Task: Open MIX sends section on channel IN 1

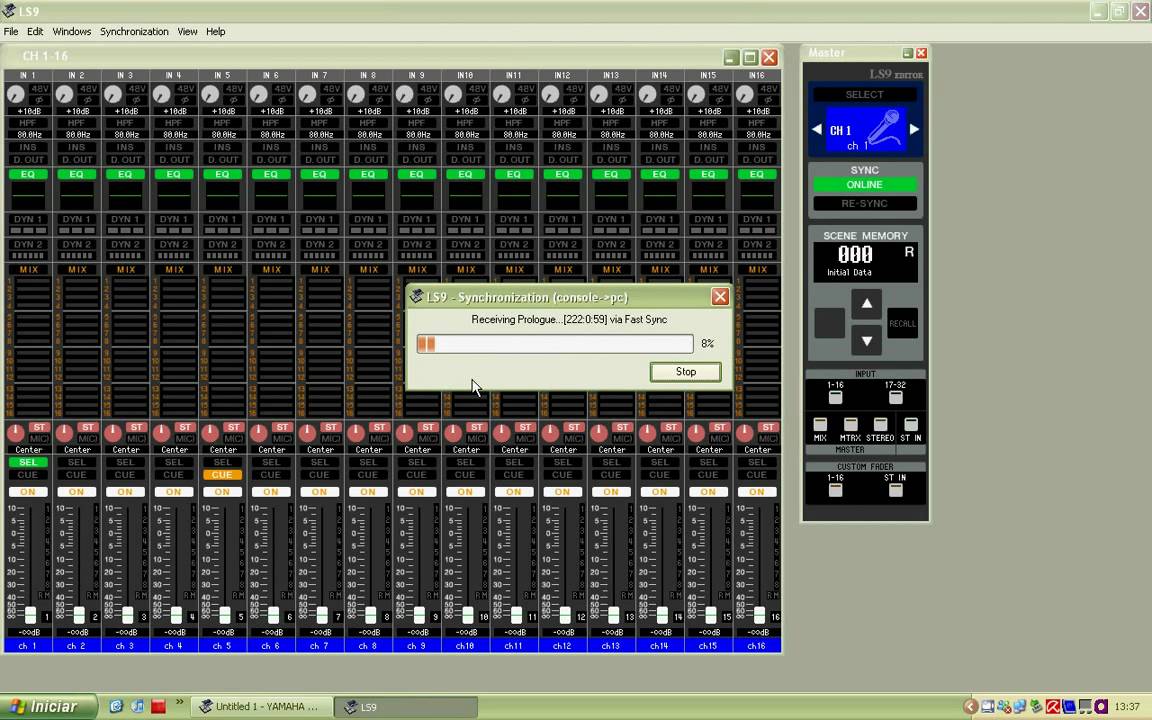Action: (28, 270)
